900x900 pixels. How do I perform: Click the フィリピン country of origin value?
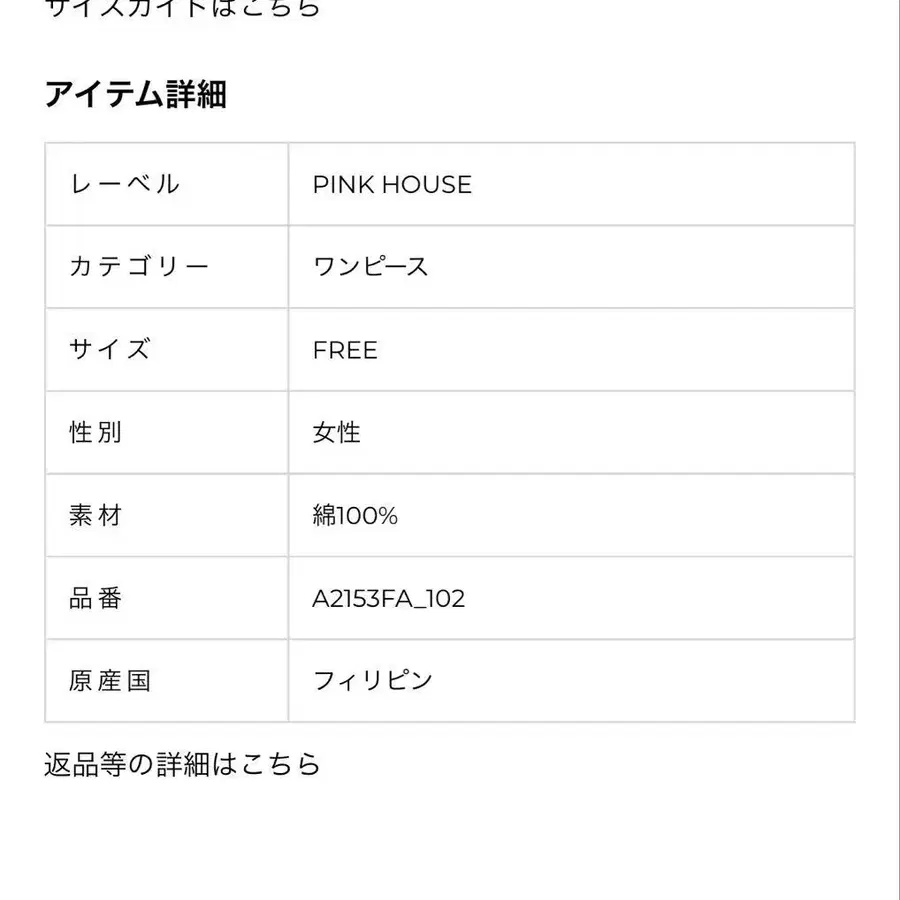(373, 682)
